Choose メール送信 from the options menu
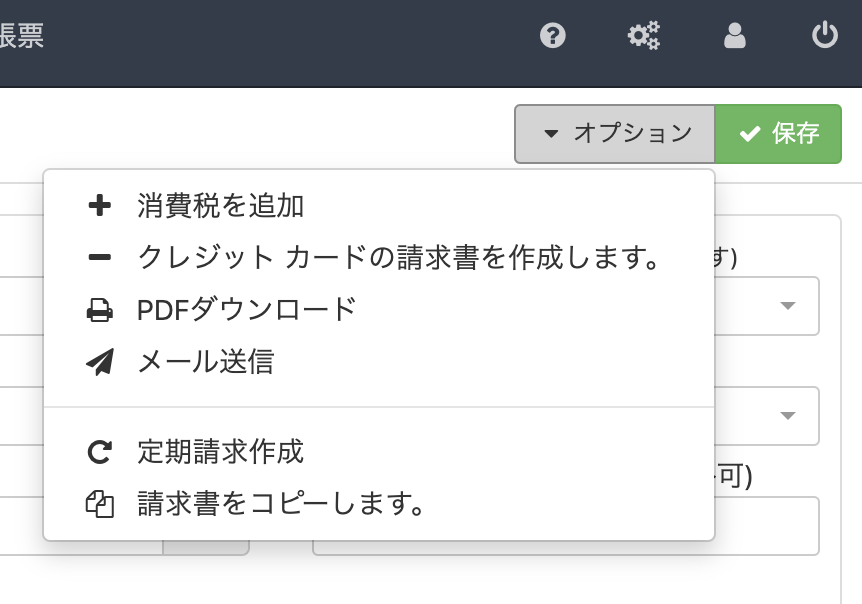 tap(205, 362)
